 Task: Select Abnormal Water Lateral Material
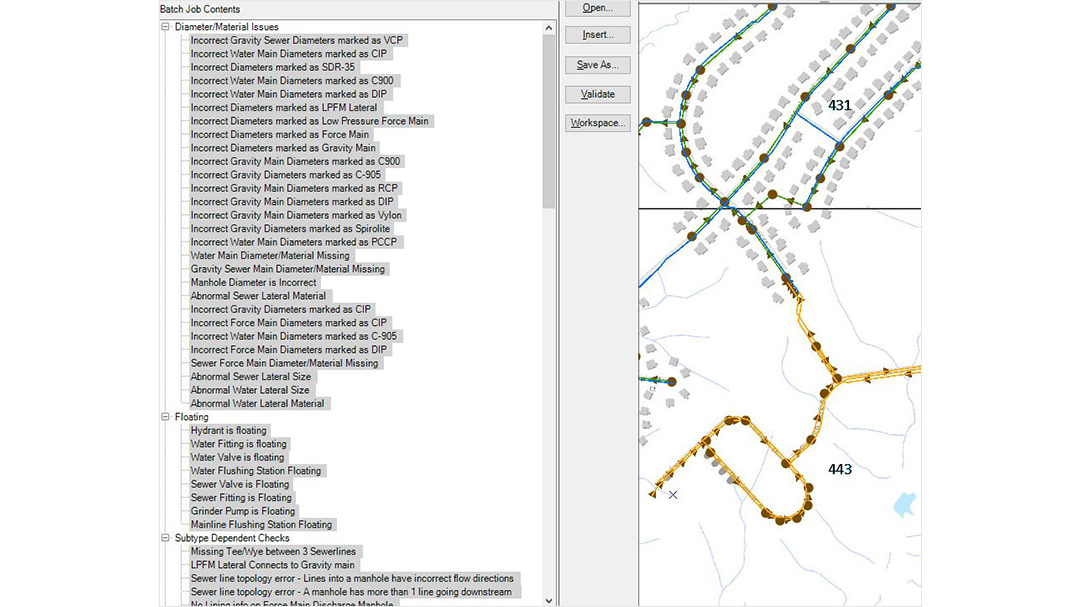(258, 403)
